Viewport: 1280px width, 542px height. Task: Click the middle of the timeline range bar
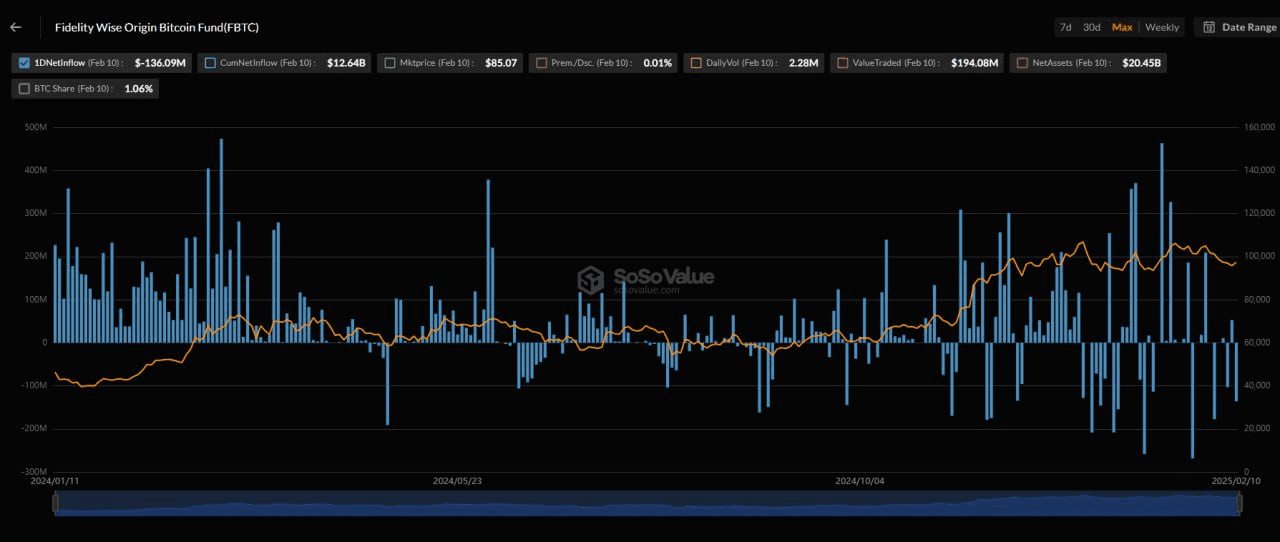coord(647,503)
